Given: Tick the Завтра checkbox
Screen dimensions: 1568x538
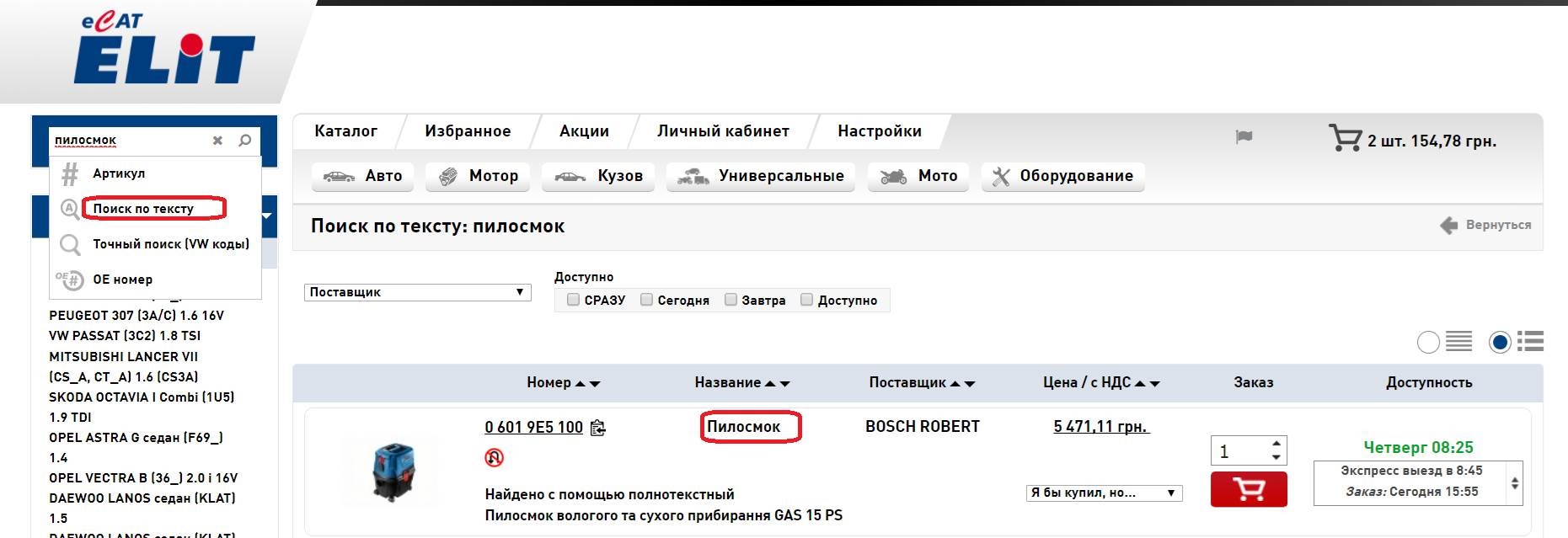Looking at the screenshot, I should coord(731,300).
